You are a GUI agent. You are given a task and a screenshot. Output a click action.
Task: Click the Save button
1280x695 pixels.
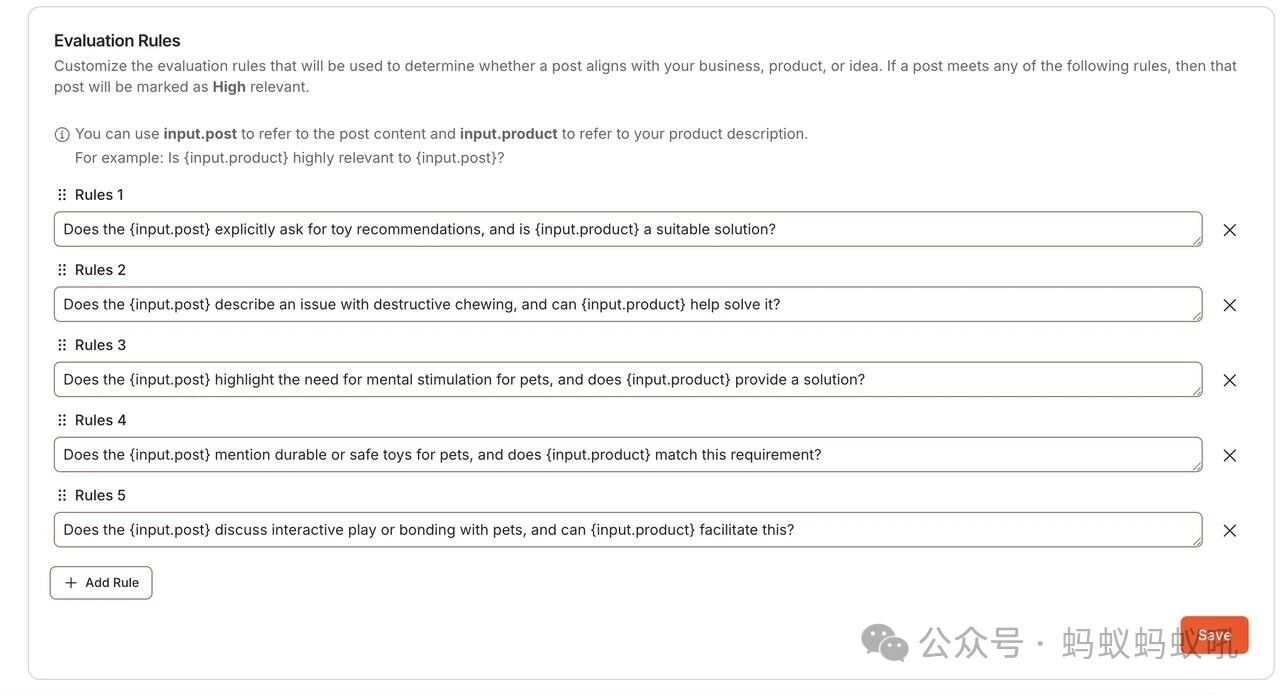[x=1214, y=634]
